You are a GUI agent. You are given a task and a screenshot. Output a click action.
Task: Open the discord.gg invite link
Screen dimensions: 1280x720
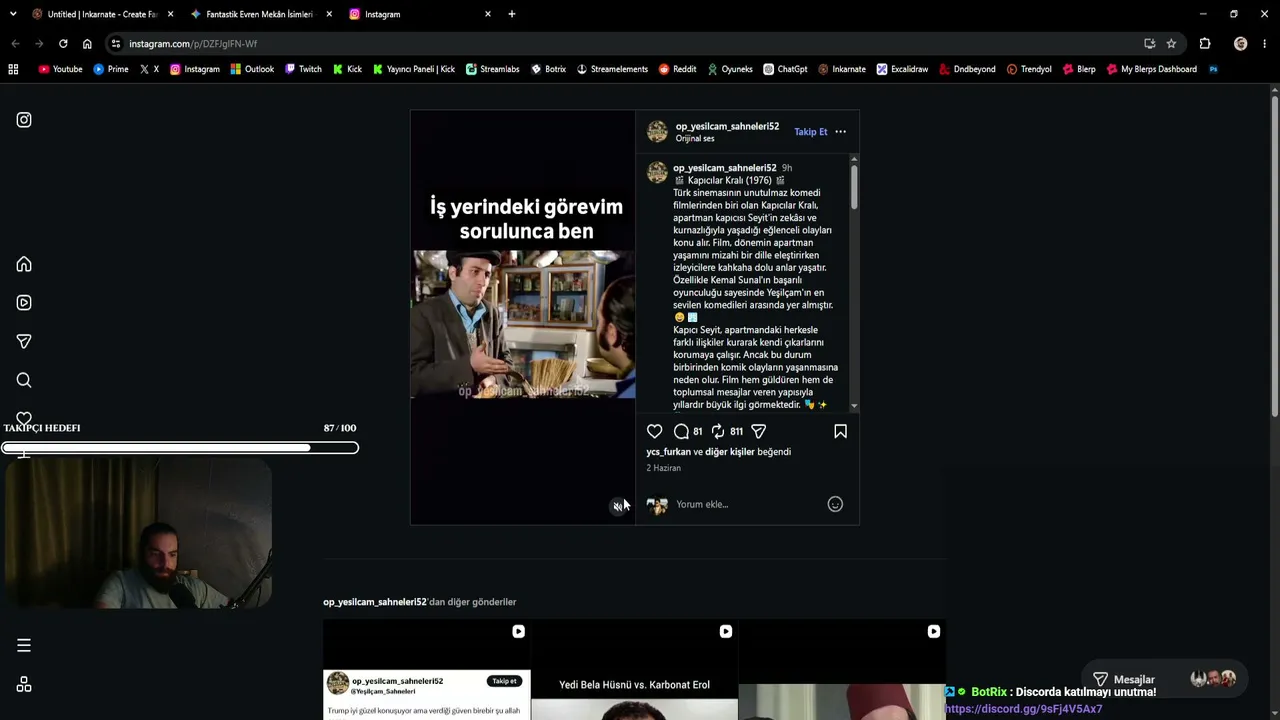click(x=1023, y=709)
